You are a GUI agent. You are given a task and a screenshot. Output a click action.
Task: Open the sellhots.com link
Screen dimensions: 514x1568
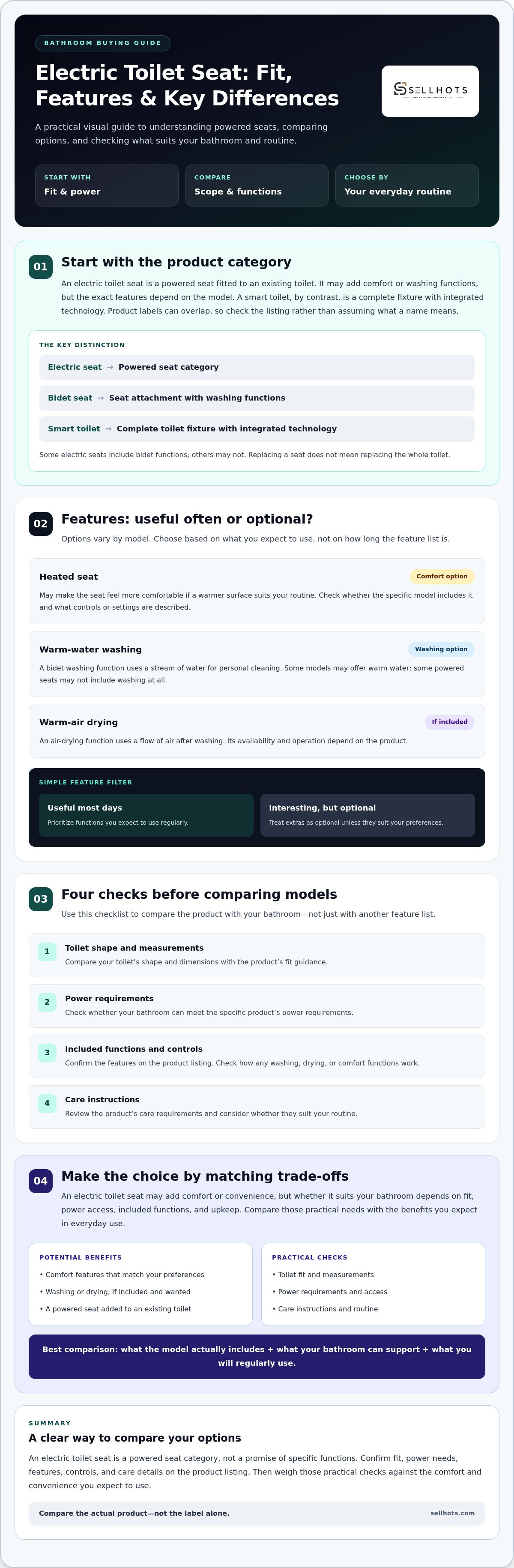[x=453, y=1513]
